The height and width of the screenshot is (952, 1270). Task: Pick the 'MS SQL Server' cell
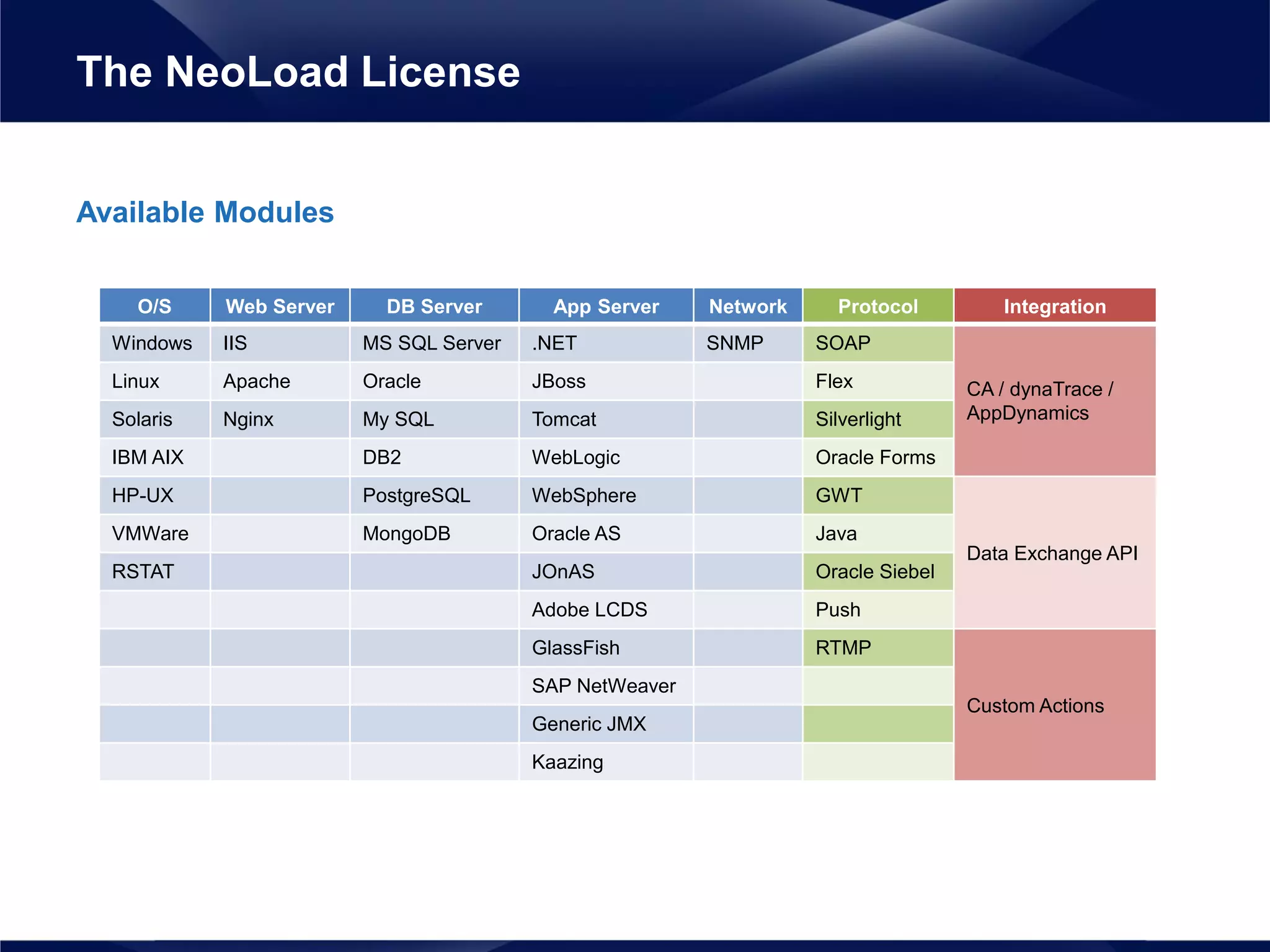tap(435, 343)
